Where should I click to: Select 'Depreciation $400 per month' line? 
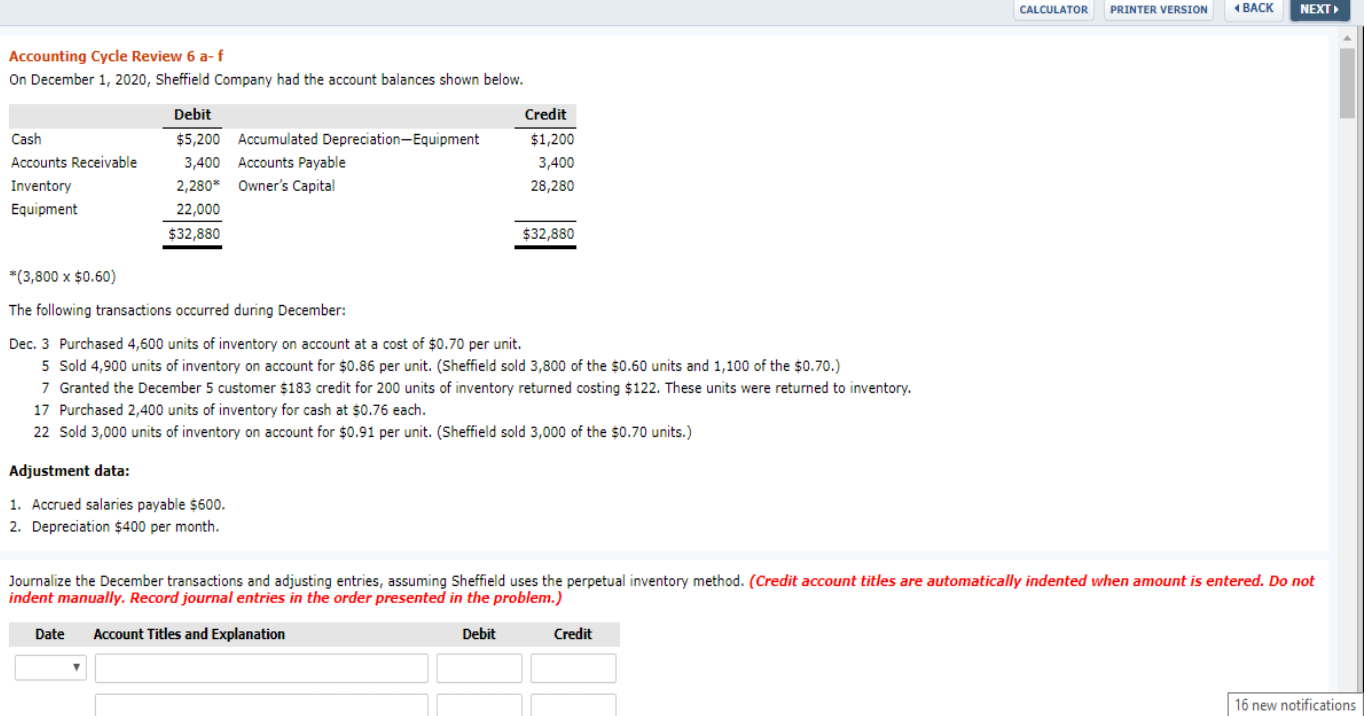115,527
